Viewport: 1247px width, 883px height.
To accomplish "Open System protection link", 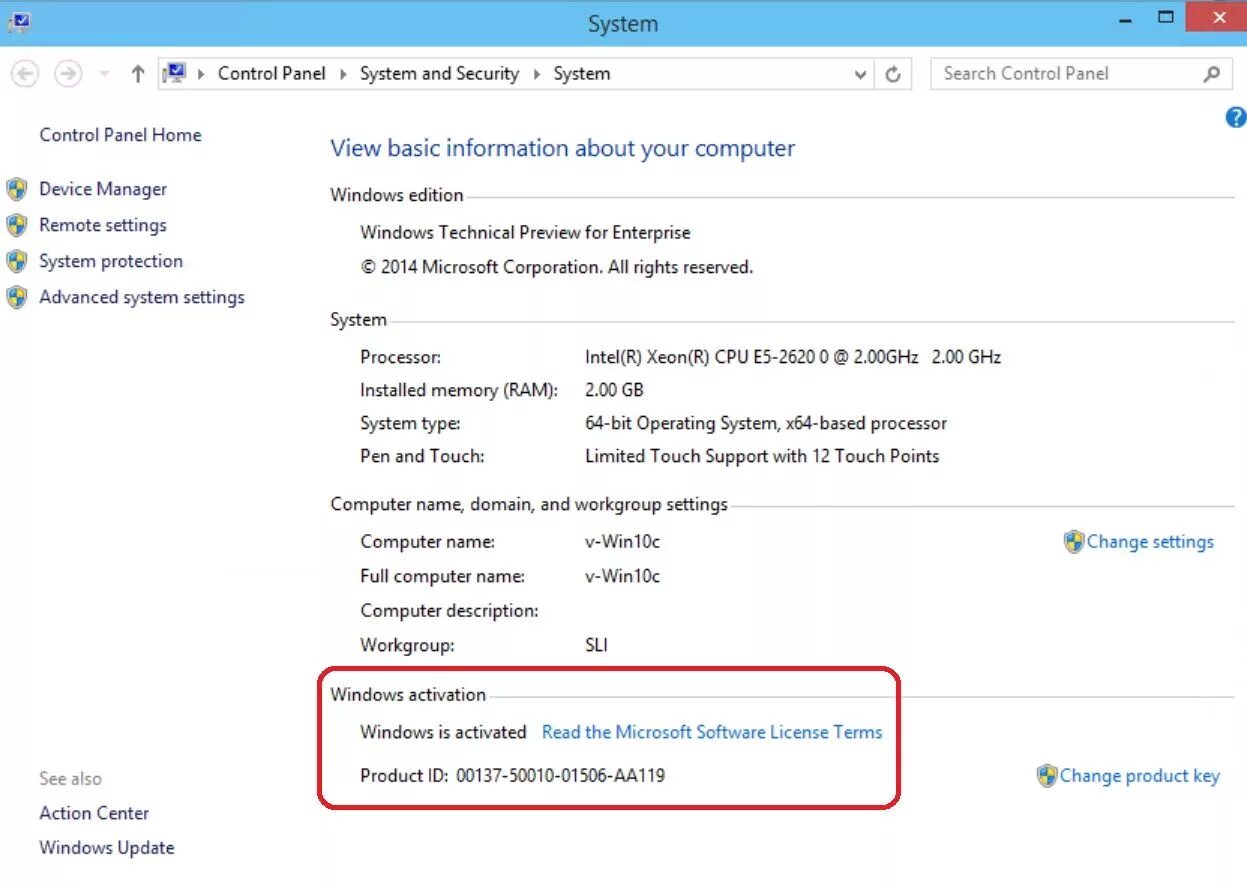I will [x=111, y=261].
